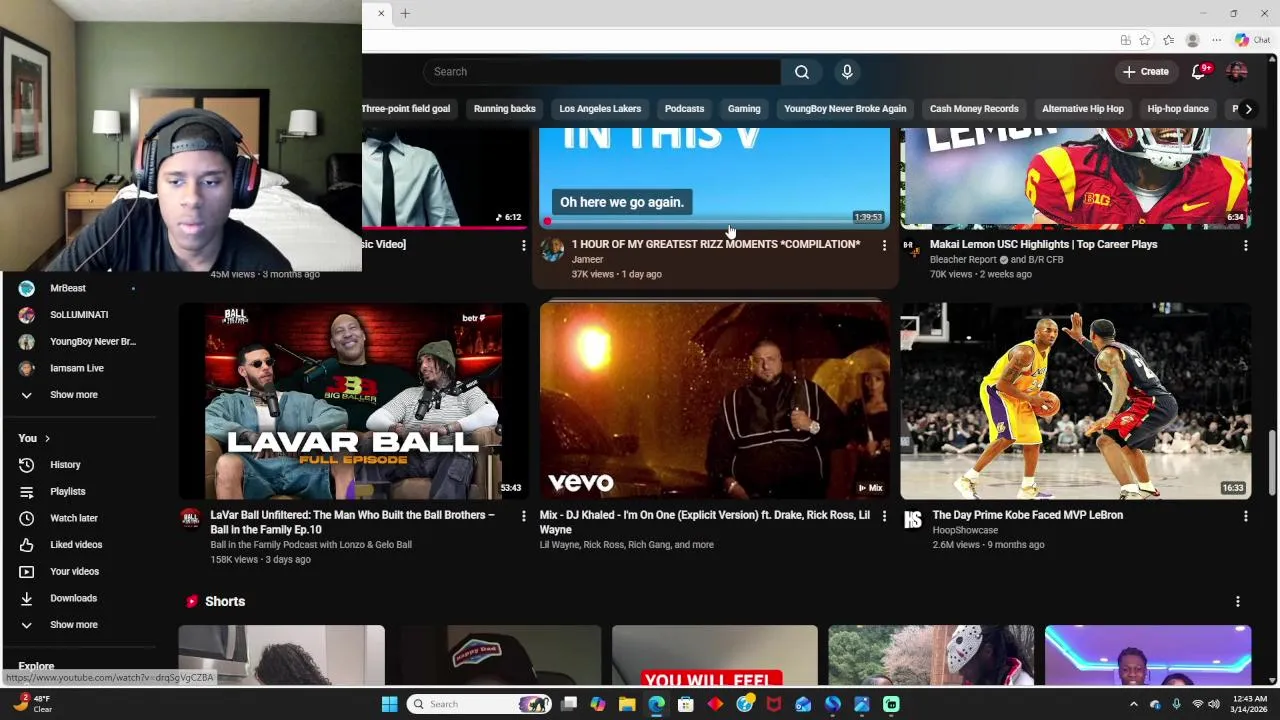
Task: Open YouTube notifications bell
Action: tap(1199, 72)
